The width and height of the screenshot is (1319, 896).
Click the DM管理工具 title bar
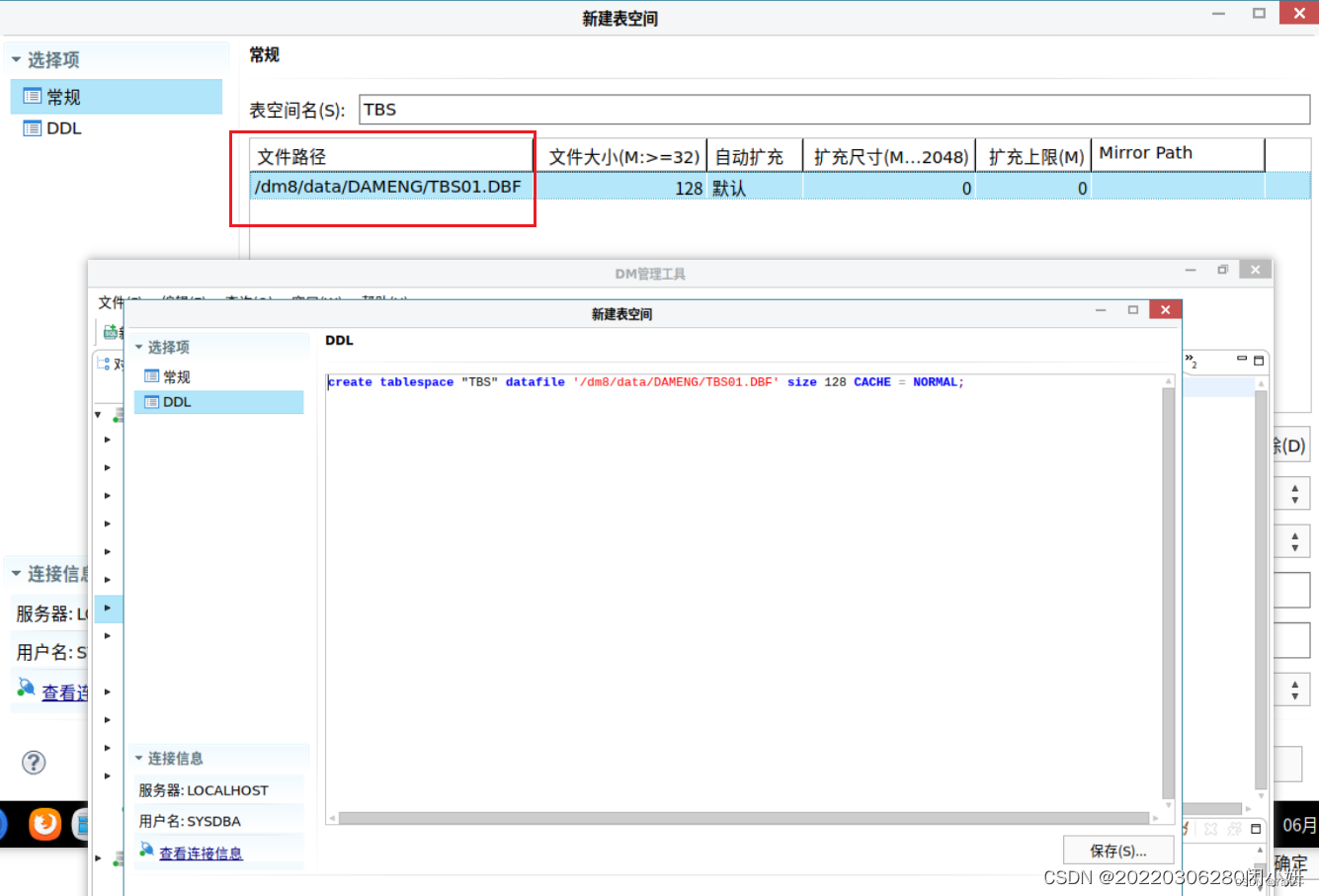tap(650, 274)
